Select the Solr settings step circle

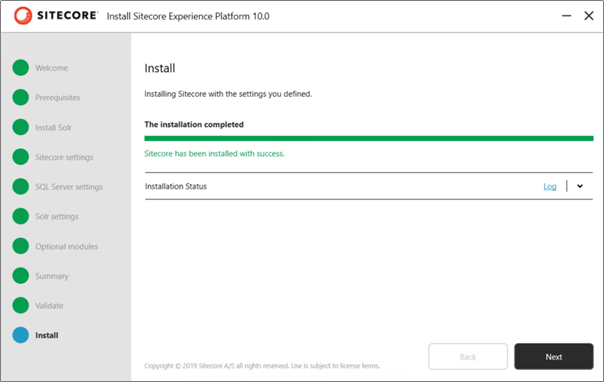tap(20, 216)
